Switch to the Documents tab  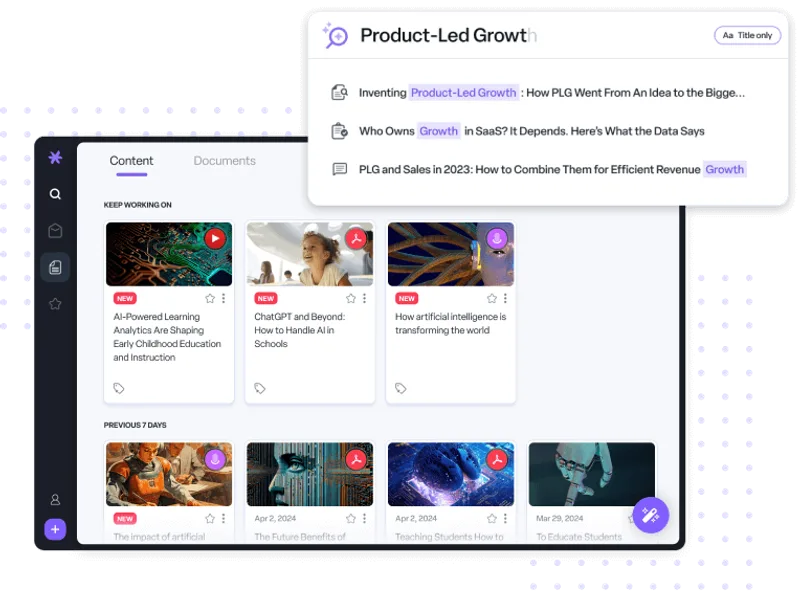[x=224, y=161]
